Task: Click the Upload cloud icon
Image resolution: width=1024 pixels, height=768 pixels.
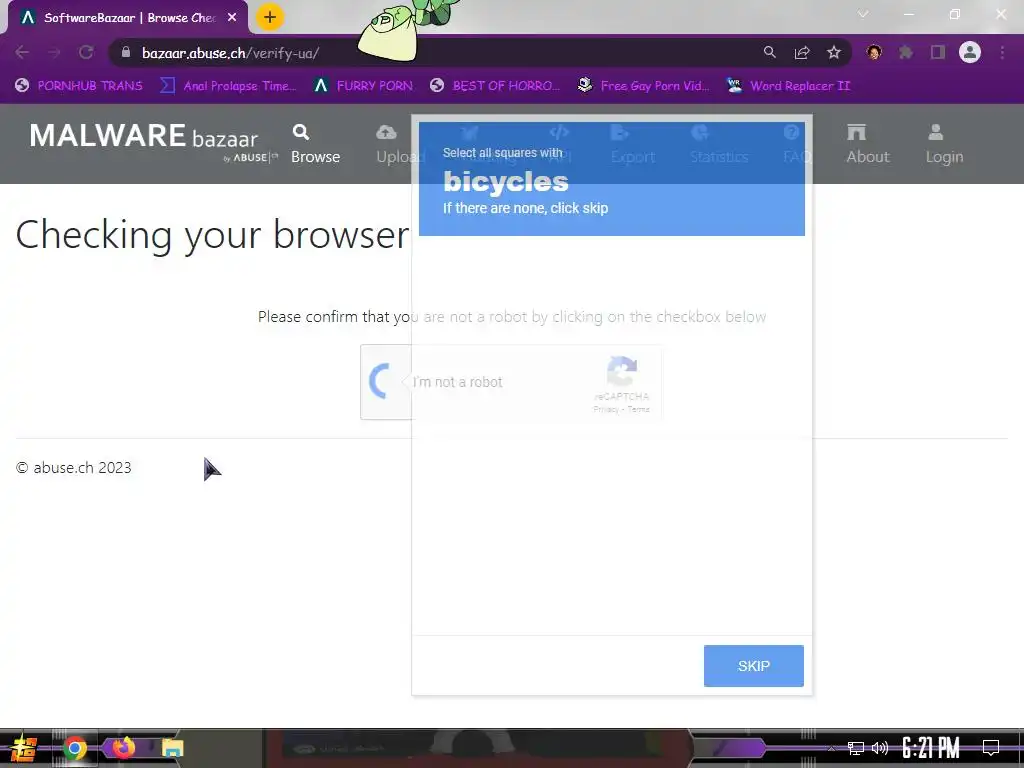Action: click(x=387, y=133)
